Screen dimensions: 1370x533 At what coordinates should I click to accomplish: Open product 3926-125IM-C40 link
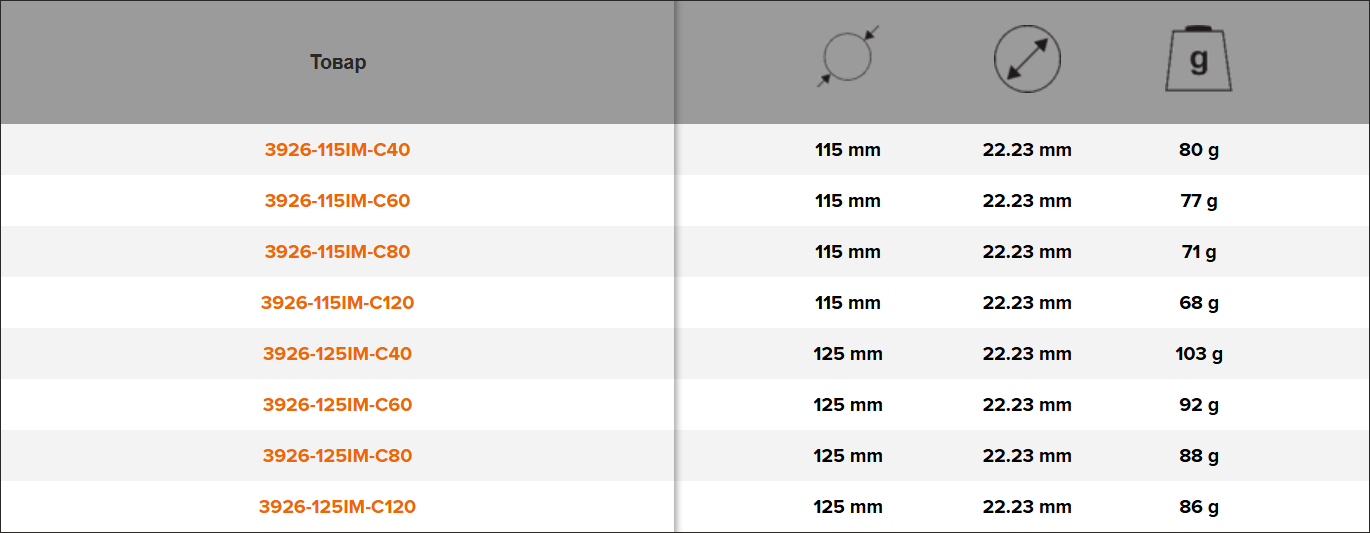click(x=338, y=354)
